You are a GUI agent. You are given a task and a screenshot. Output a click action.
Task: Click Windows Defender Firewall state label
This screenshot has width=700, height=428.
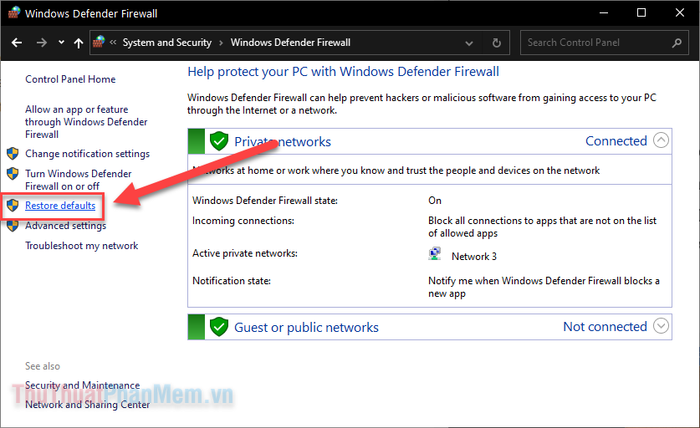click(x=265, y=200)
